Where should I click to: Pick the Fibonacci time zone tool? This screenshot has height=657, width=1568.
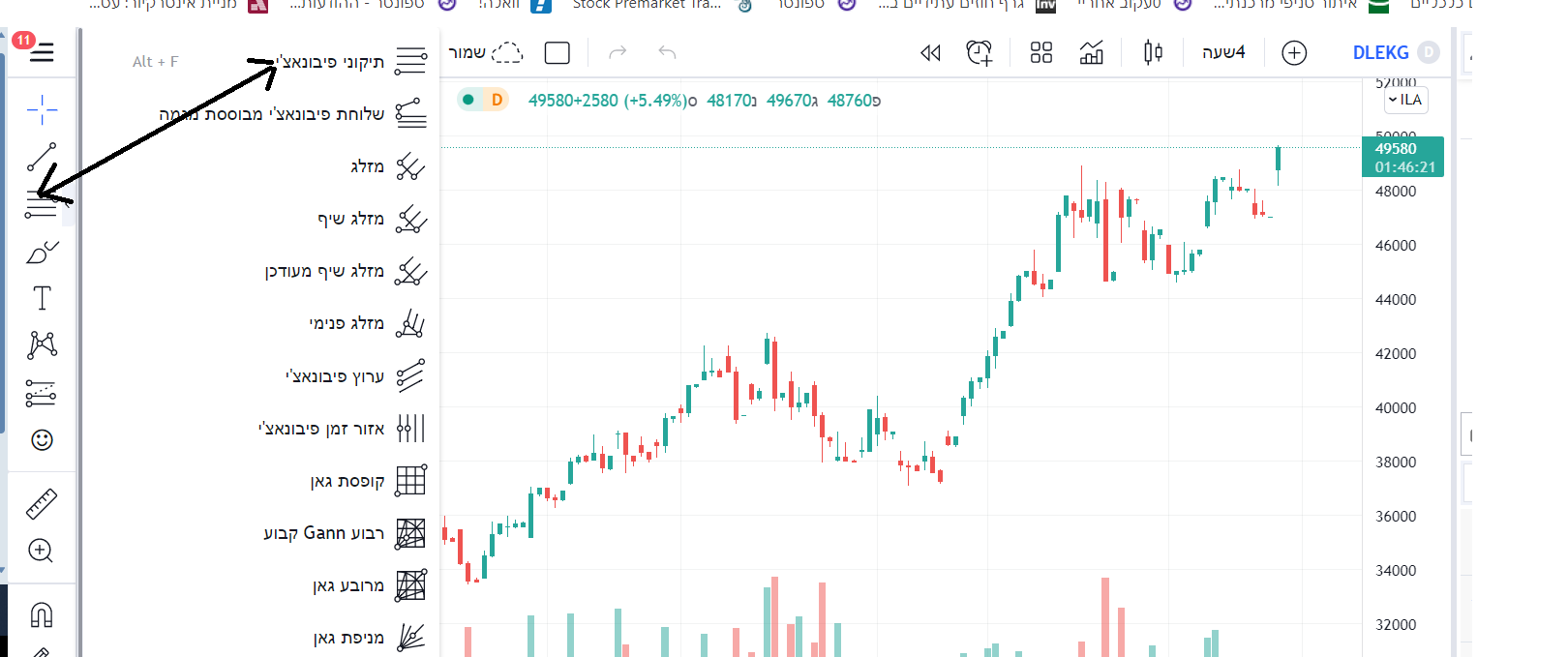321,429
